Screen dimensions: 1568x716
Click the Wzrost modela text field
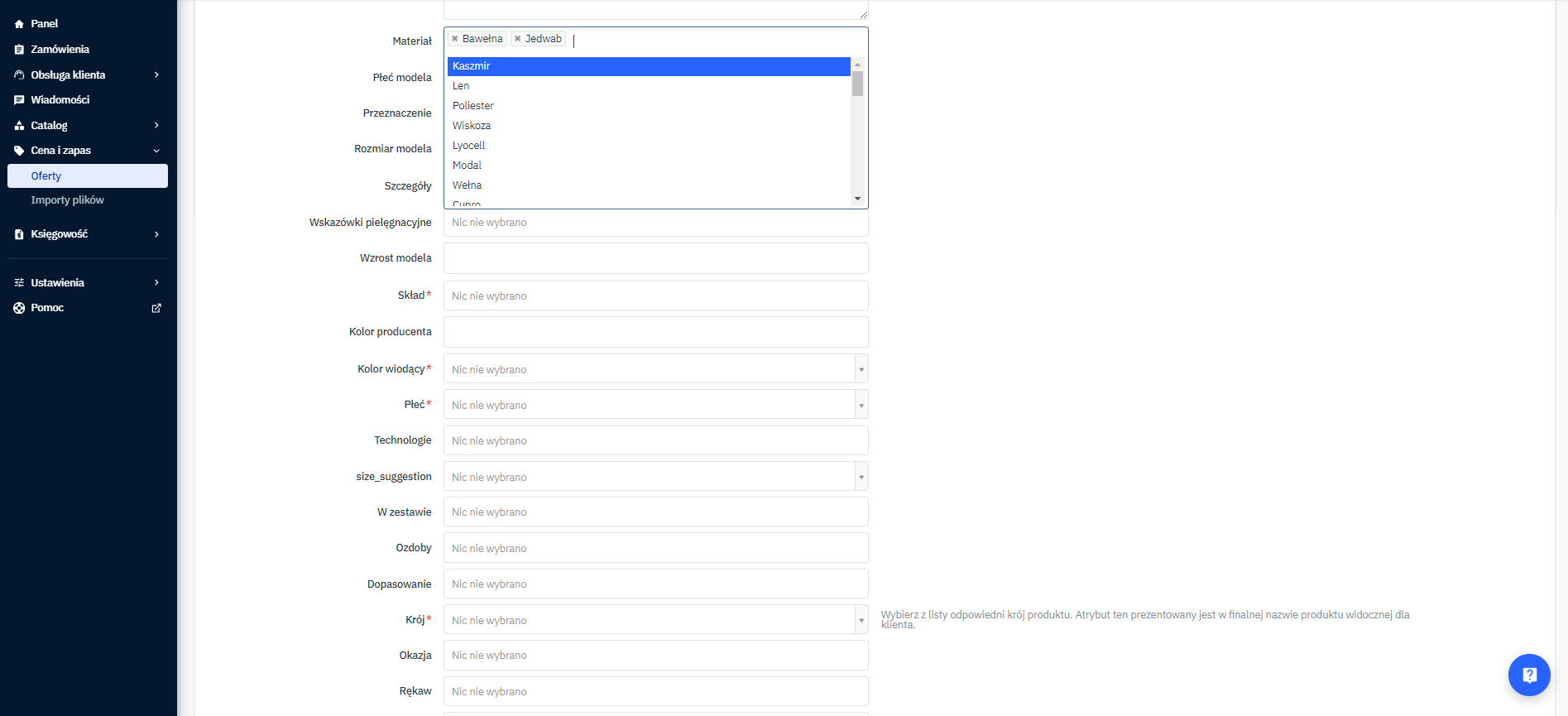[655, 258]
